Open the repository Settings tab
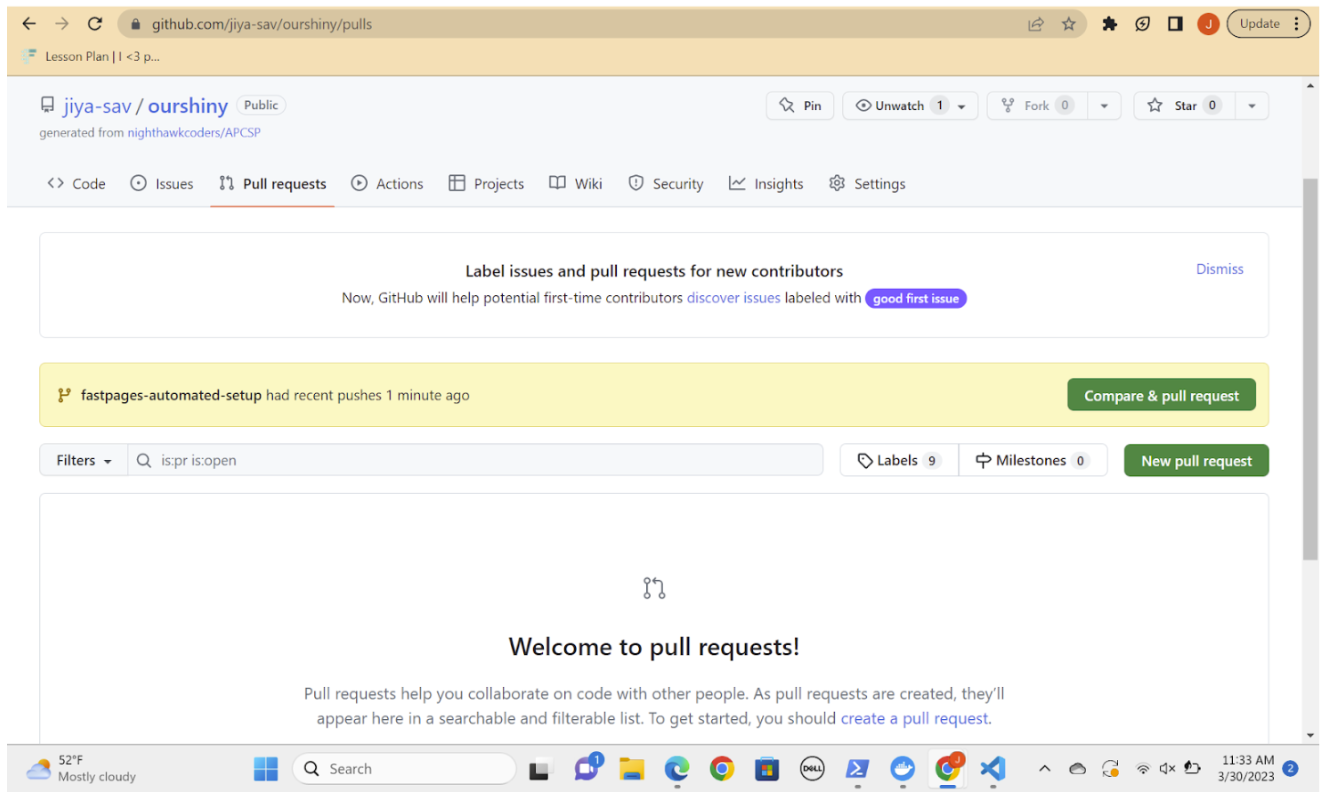This screenshot has width=1324, height=793. pos(867,184)
